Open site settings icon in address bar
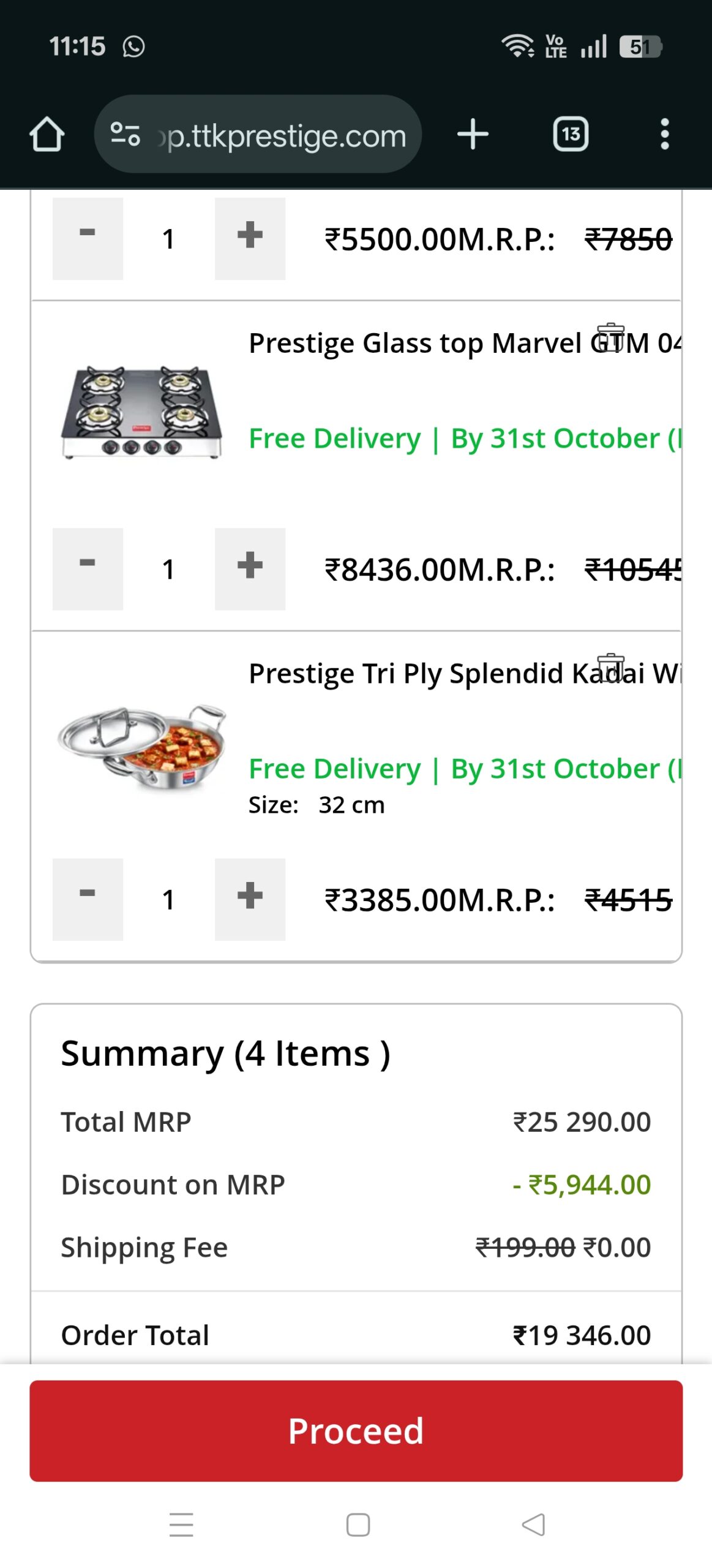The image size is (712, 1568). 126,134
